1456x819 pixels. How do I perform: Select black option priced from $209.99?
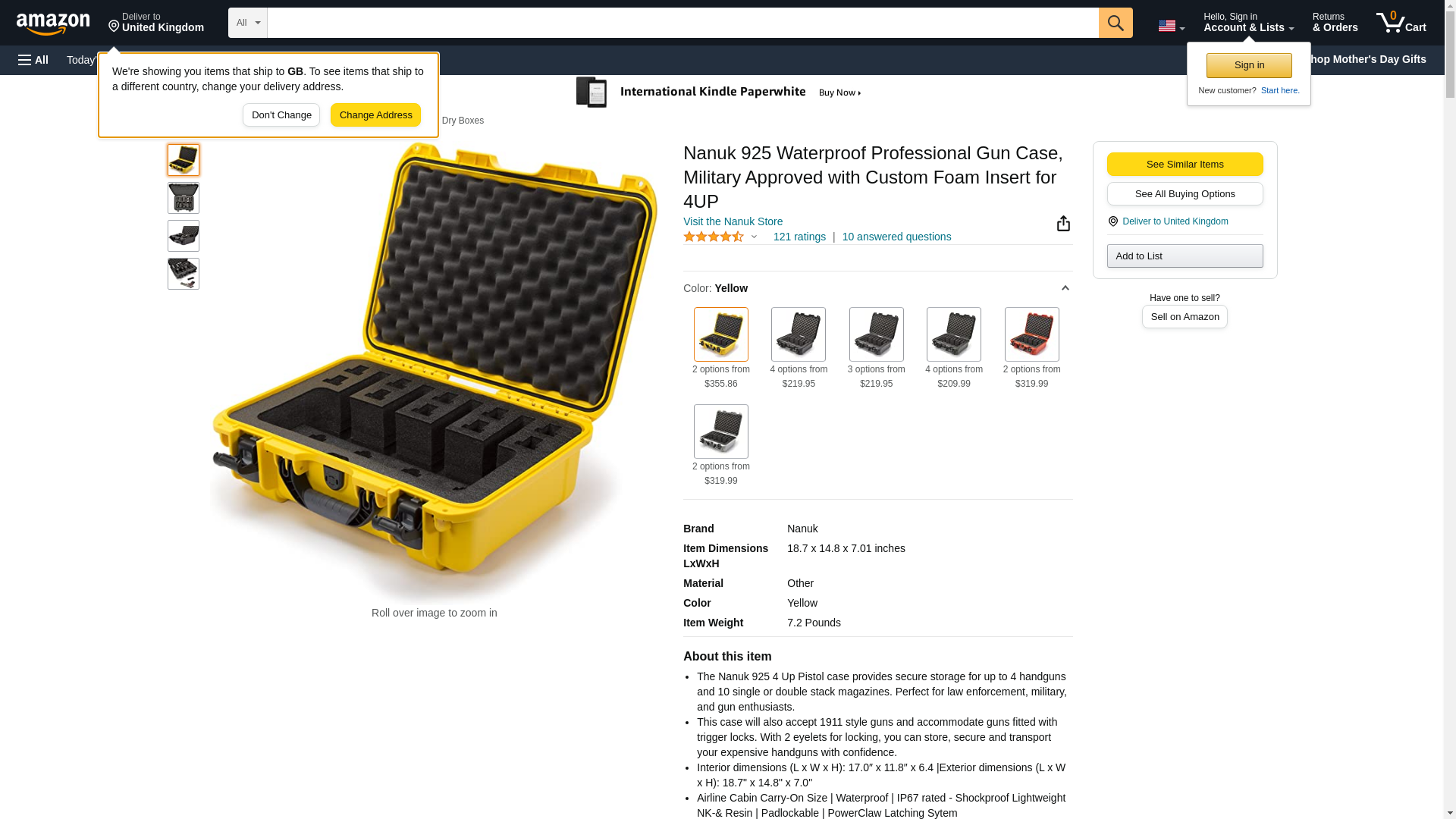[x=953, y=334]
